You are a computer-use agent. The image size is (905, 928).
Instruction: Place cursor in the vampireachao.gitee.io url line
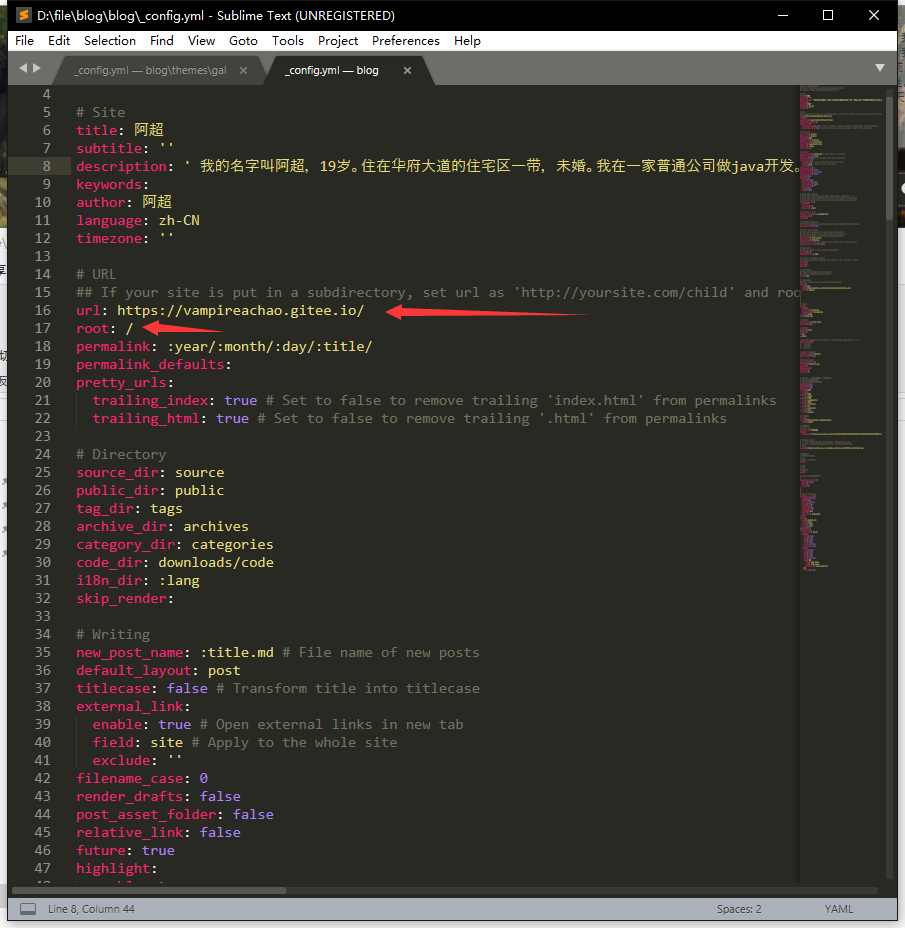240,311
